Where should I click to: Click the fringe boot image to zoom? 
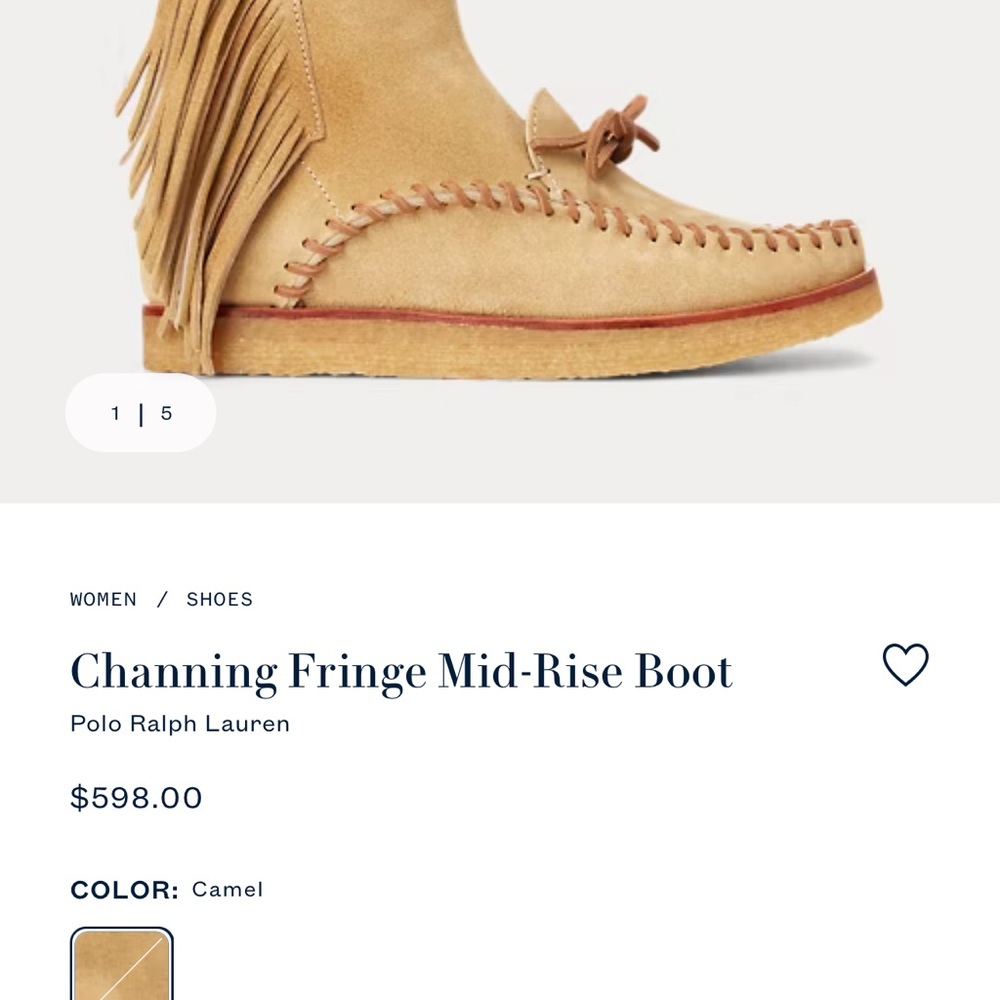tap(500, 200)
